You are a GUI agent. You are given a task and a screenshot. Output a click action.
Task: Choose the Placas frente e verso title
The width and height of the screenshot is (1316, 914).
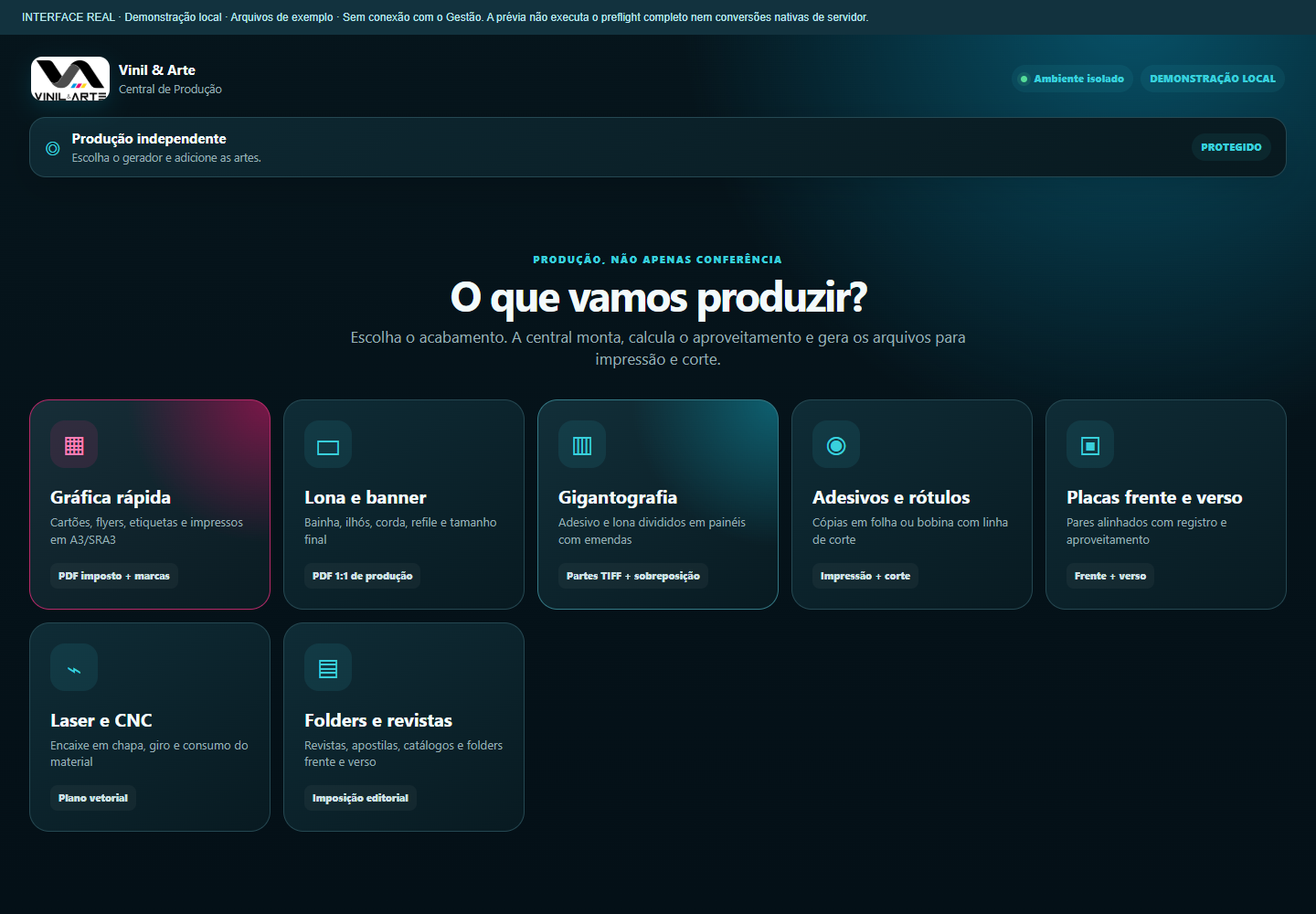1154,497
